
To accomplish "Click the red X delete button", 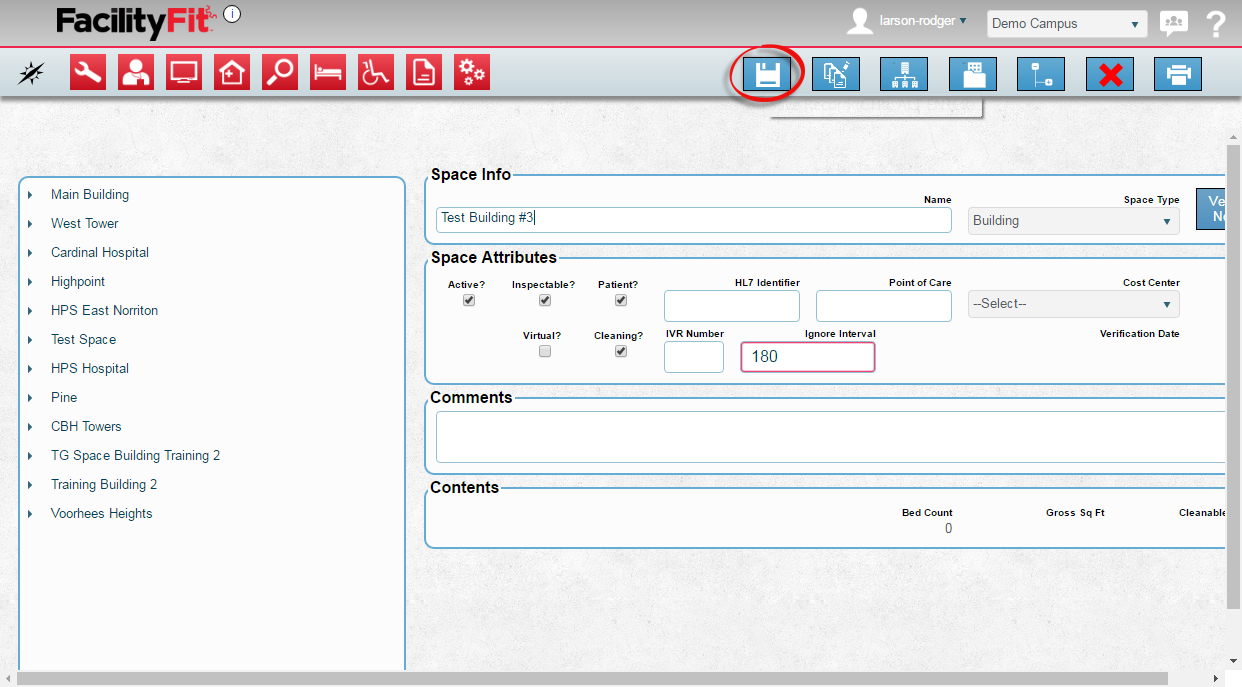I will click(x=1109, y=74).
